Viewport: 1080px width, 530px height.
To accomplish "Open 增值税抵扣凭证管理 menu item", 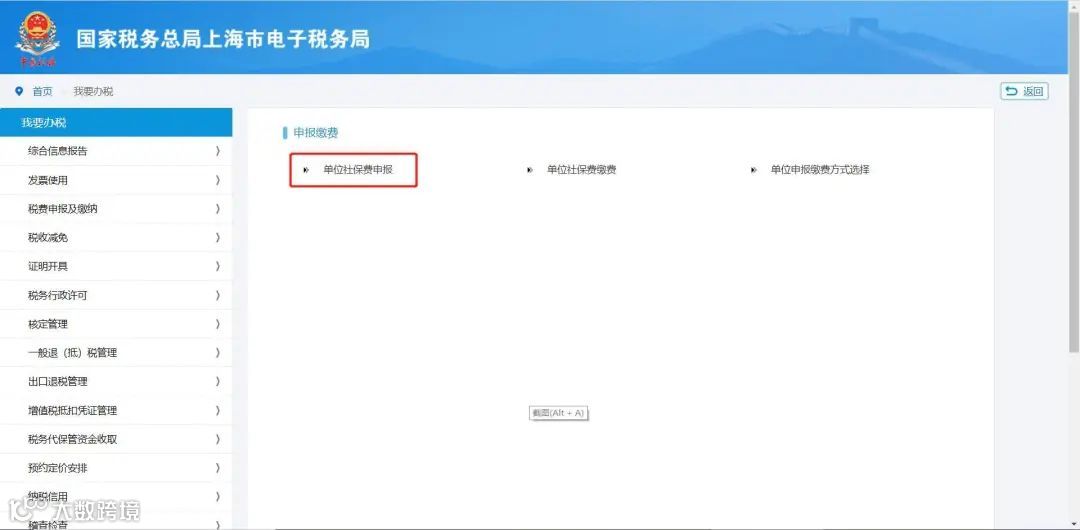I will pyautogui.click(x=116, y=410).
